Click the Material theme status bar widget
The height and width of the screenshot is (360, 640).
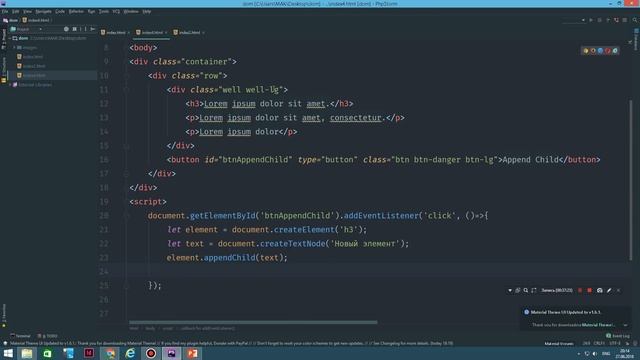559,344
